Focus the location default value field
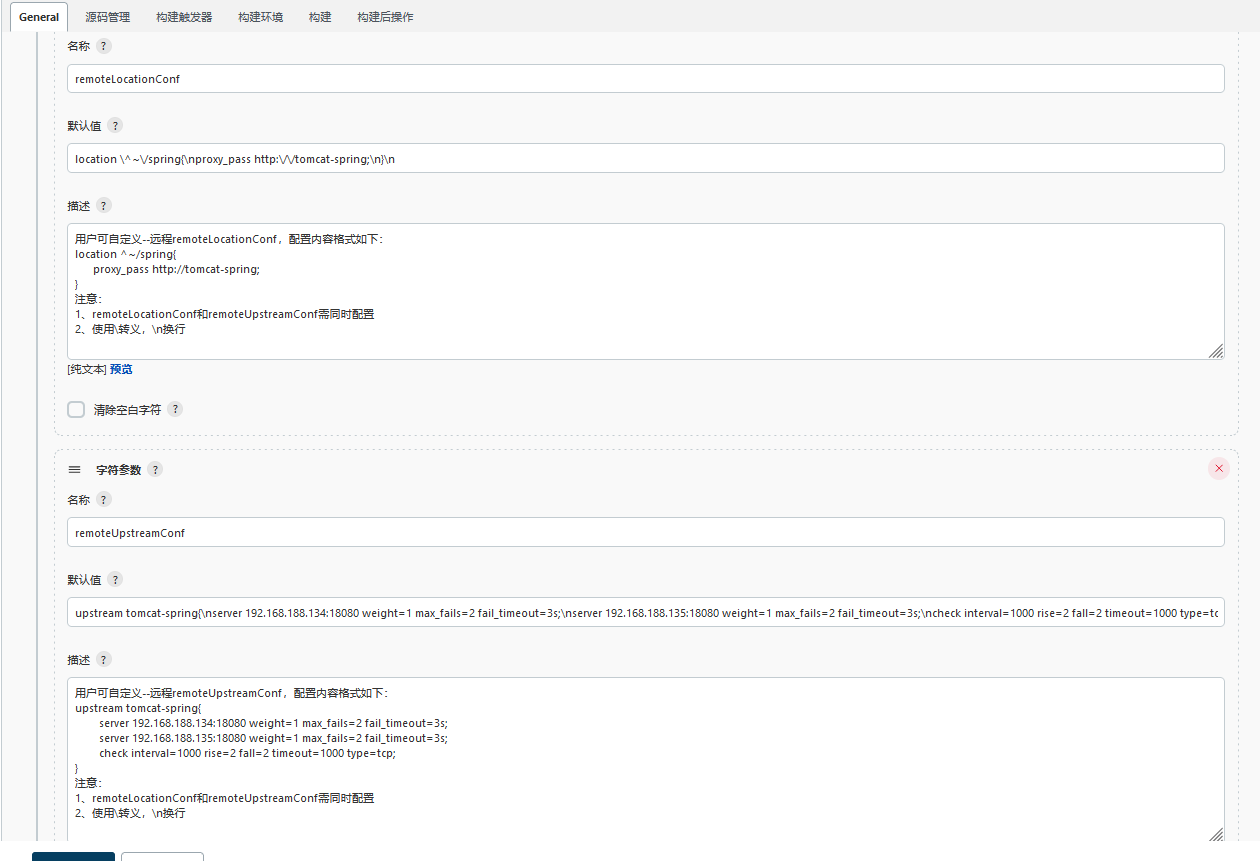 click(x=646, y=159)
